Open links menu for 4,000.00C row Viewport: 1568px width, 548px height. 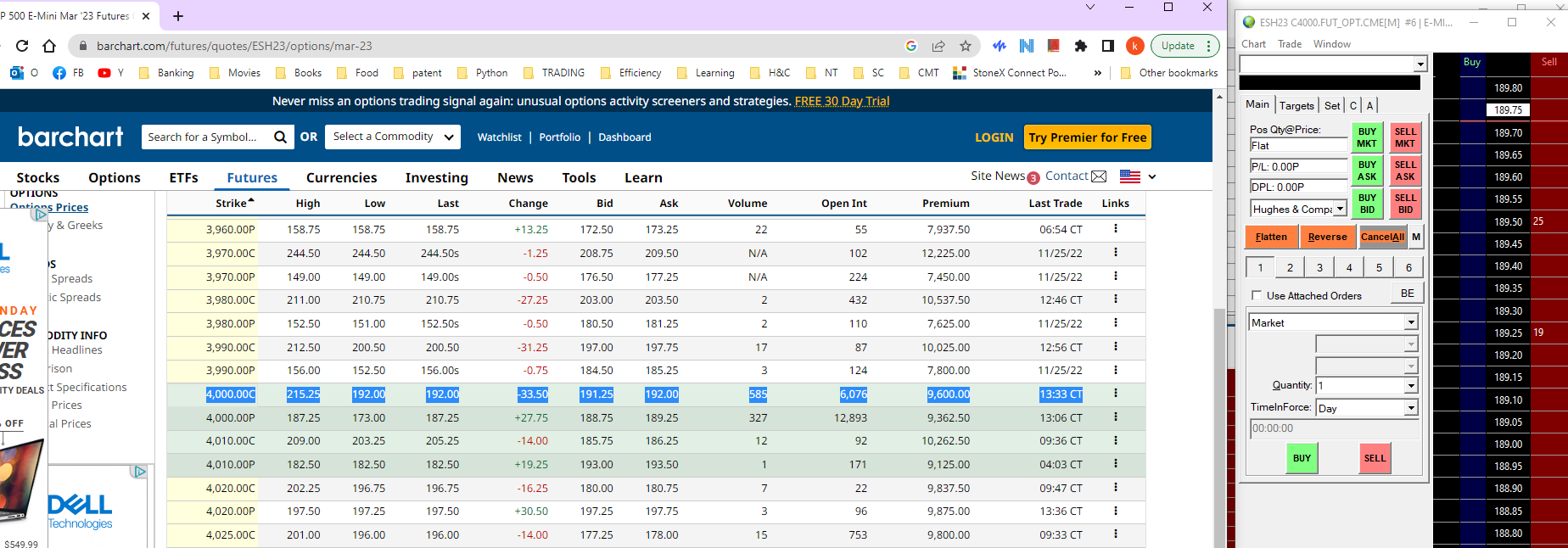[x=1115, y=394]
